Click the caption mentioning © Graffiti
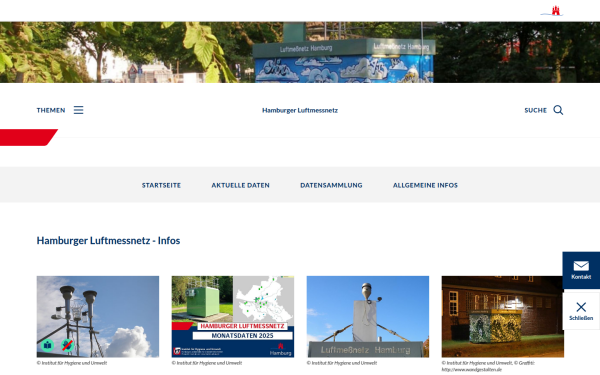Viewport: 600px width, 375px height. point(488,366)
